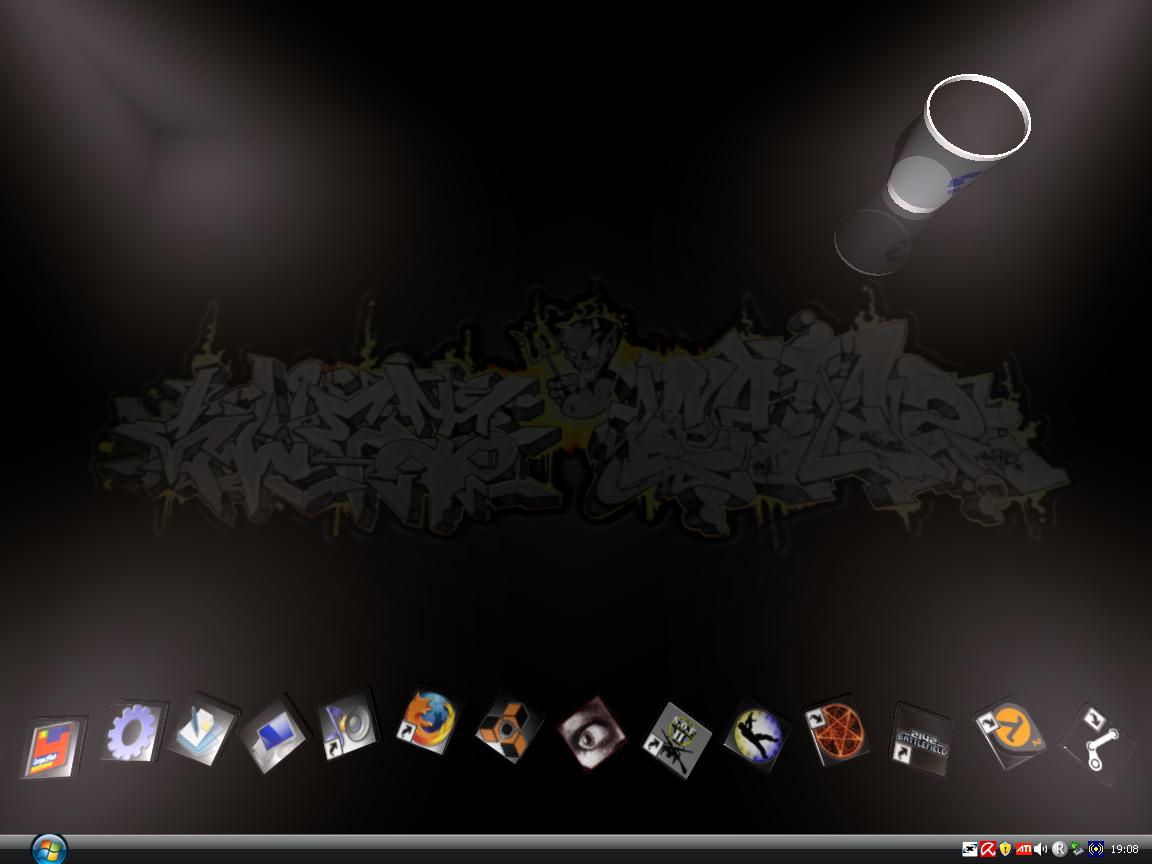Click the Safely Remove Hardware tray icon

(x=1077, y=849)
